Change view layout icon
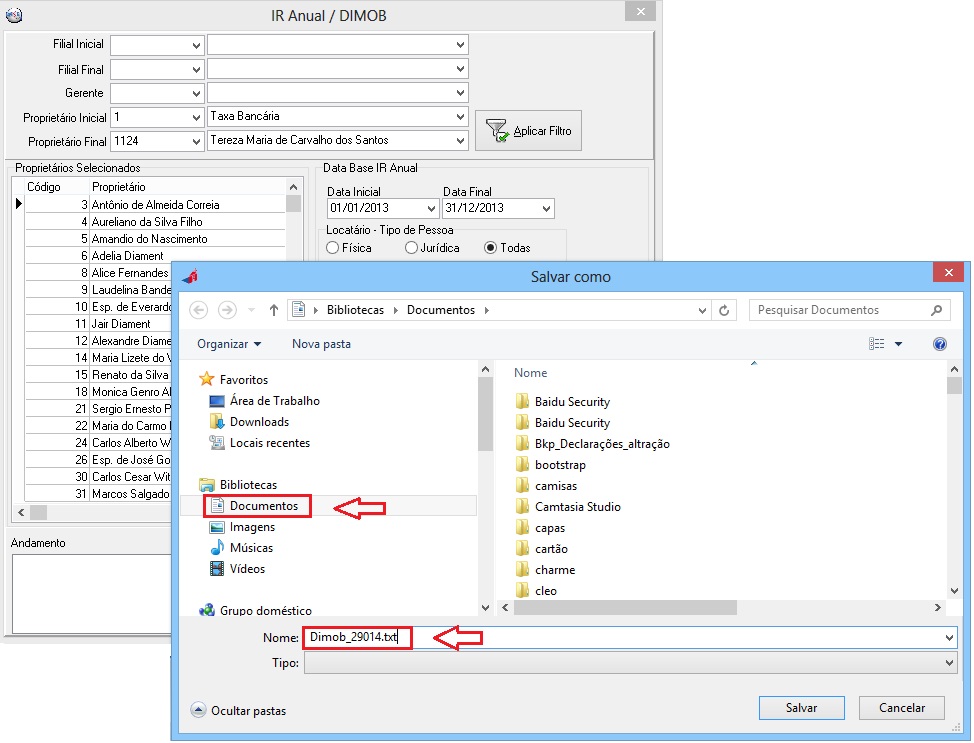This screenshot has width=974, height=743. click(876, 344)
